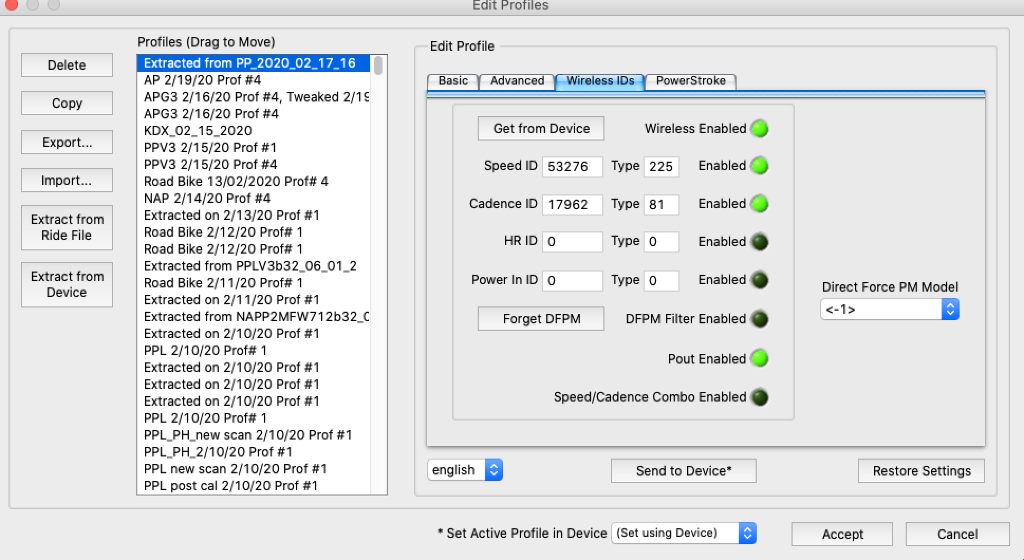
Task: Switch to the PowerStroke tab
Action: tap(690, 81)
